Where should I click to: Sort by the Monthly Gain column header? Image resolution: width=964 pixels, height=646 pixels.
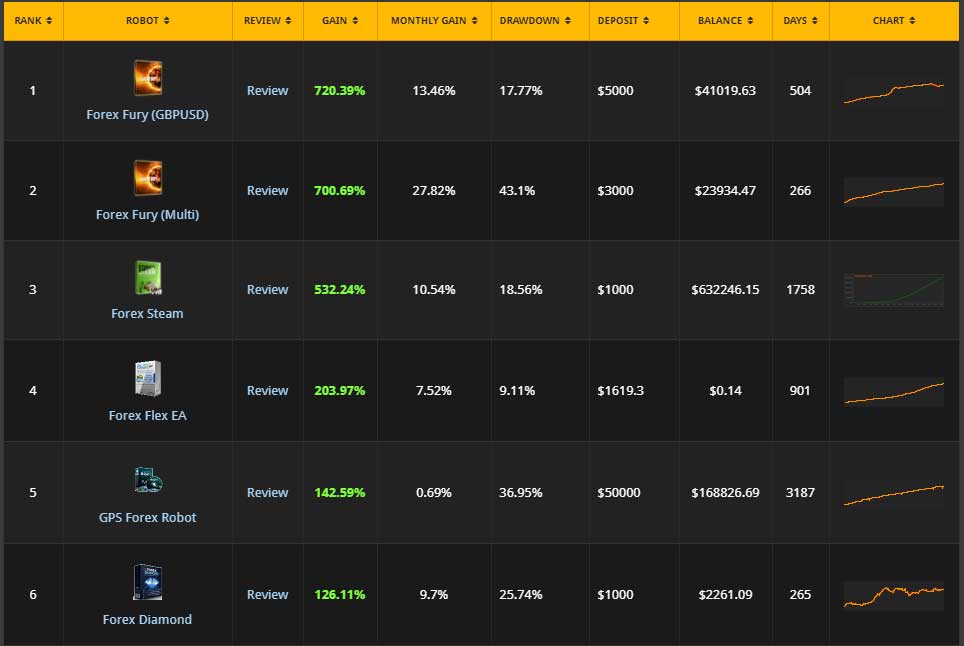pyautogui.click(x=434, y=20)
